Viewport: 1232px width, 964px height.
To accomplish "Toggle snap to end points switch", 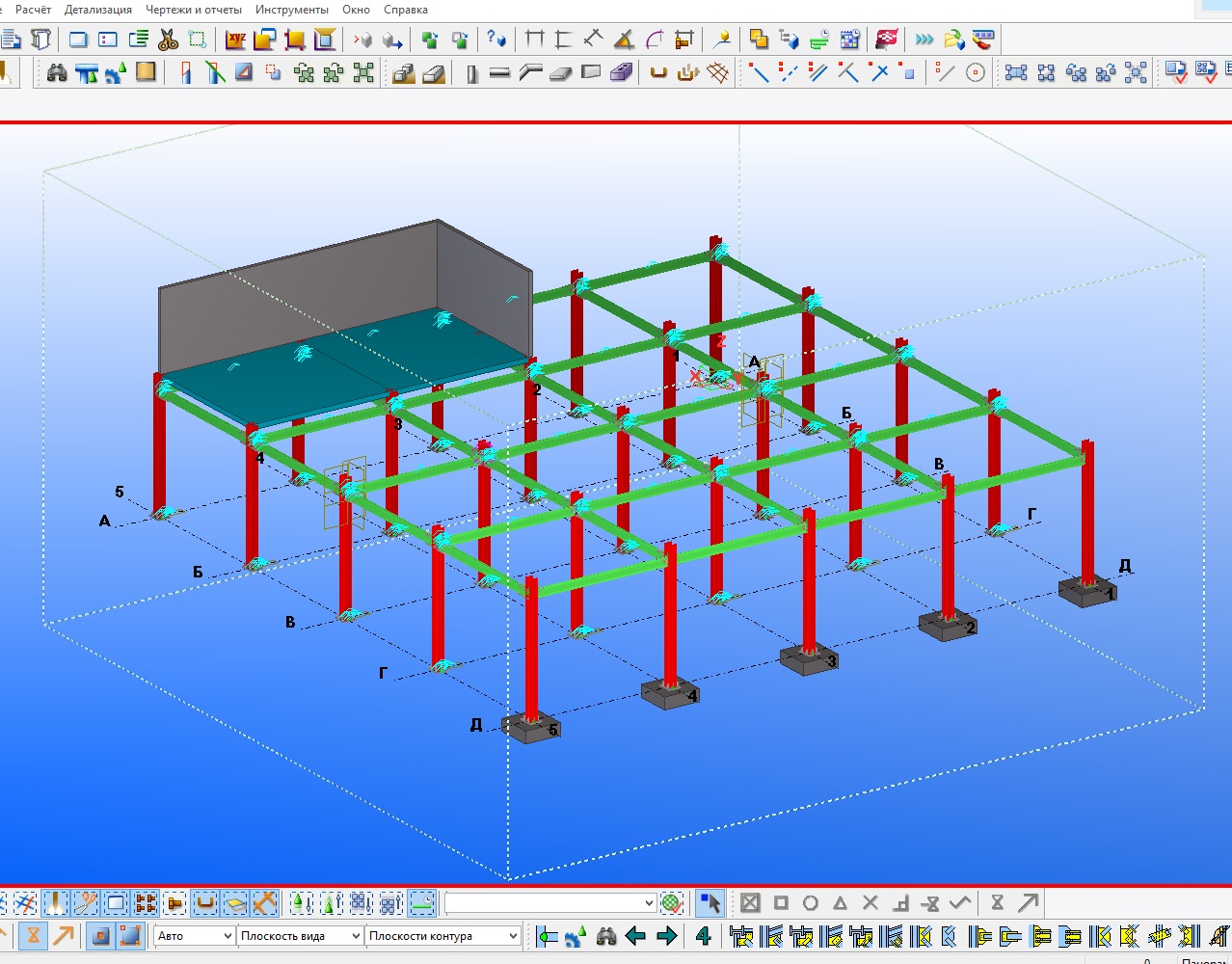I will [781, 903].
